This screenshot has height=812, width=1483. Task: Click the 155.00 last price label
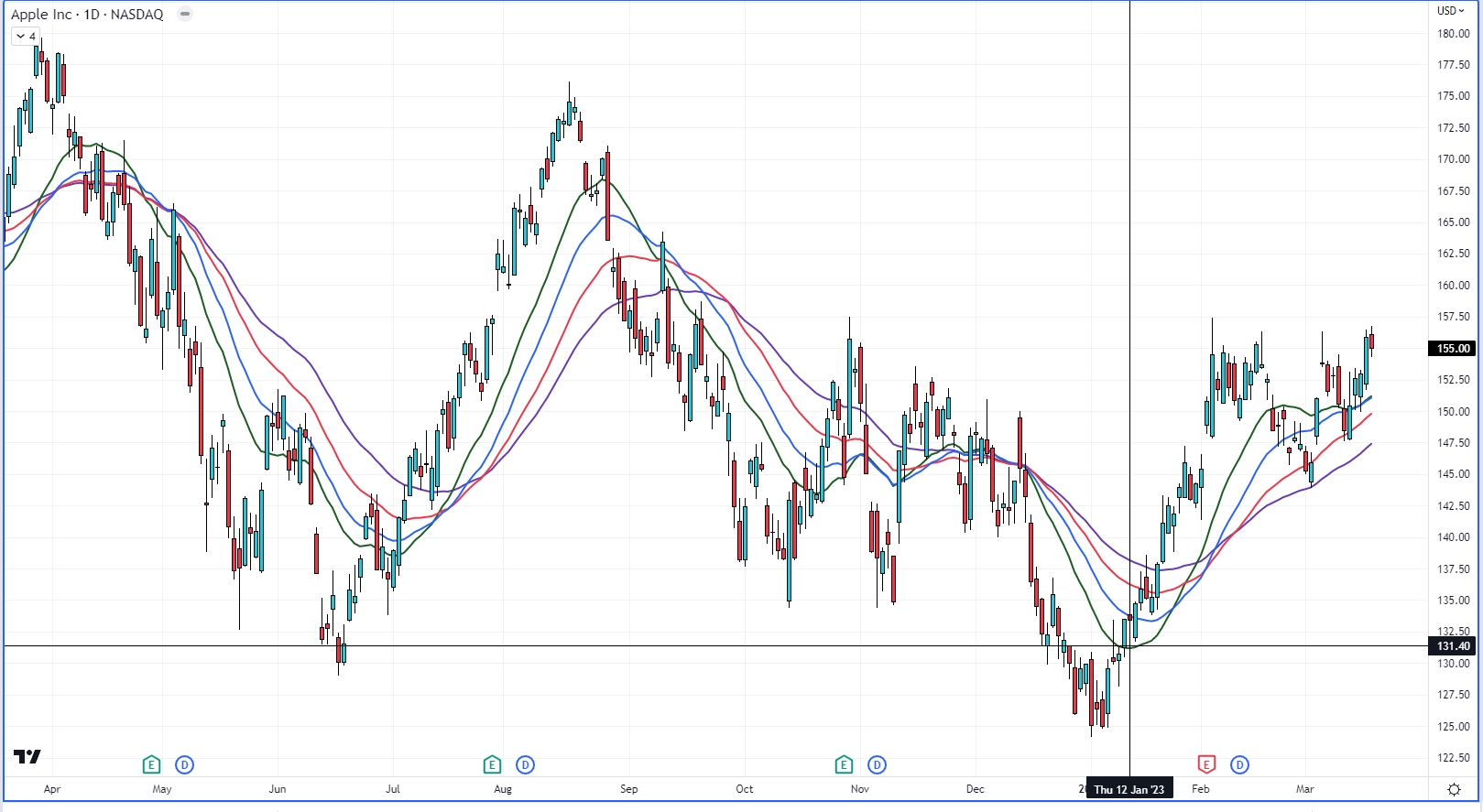1453,348
